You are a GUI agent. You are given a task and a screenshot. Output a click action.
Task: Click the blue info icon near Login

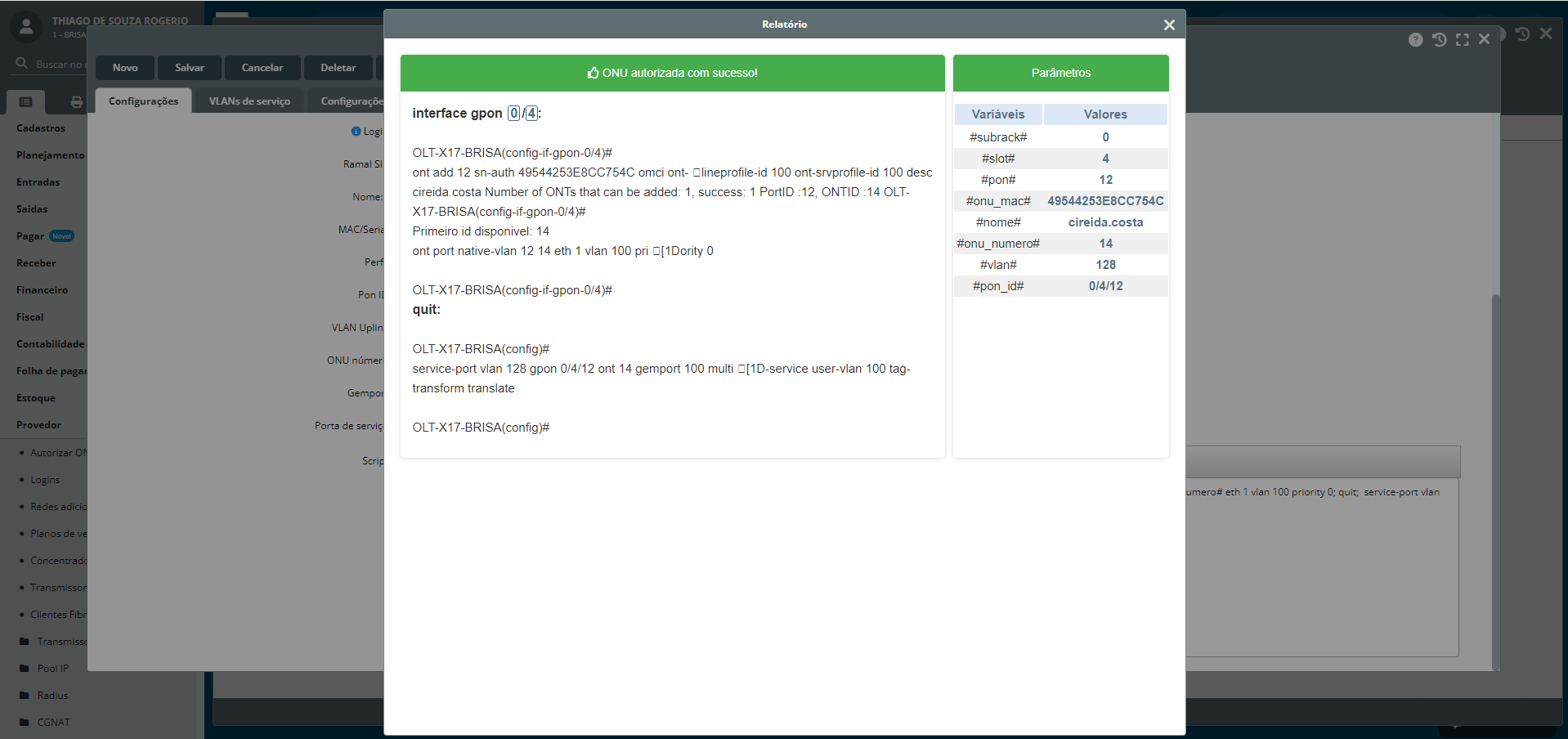[x=356, y=132]
